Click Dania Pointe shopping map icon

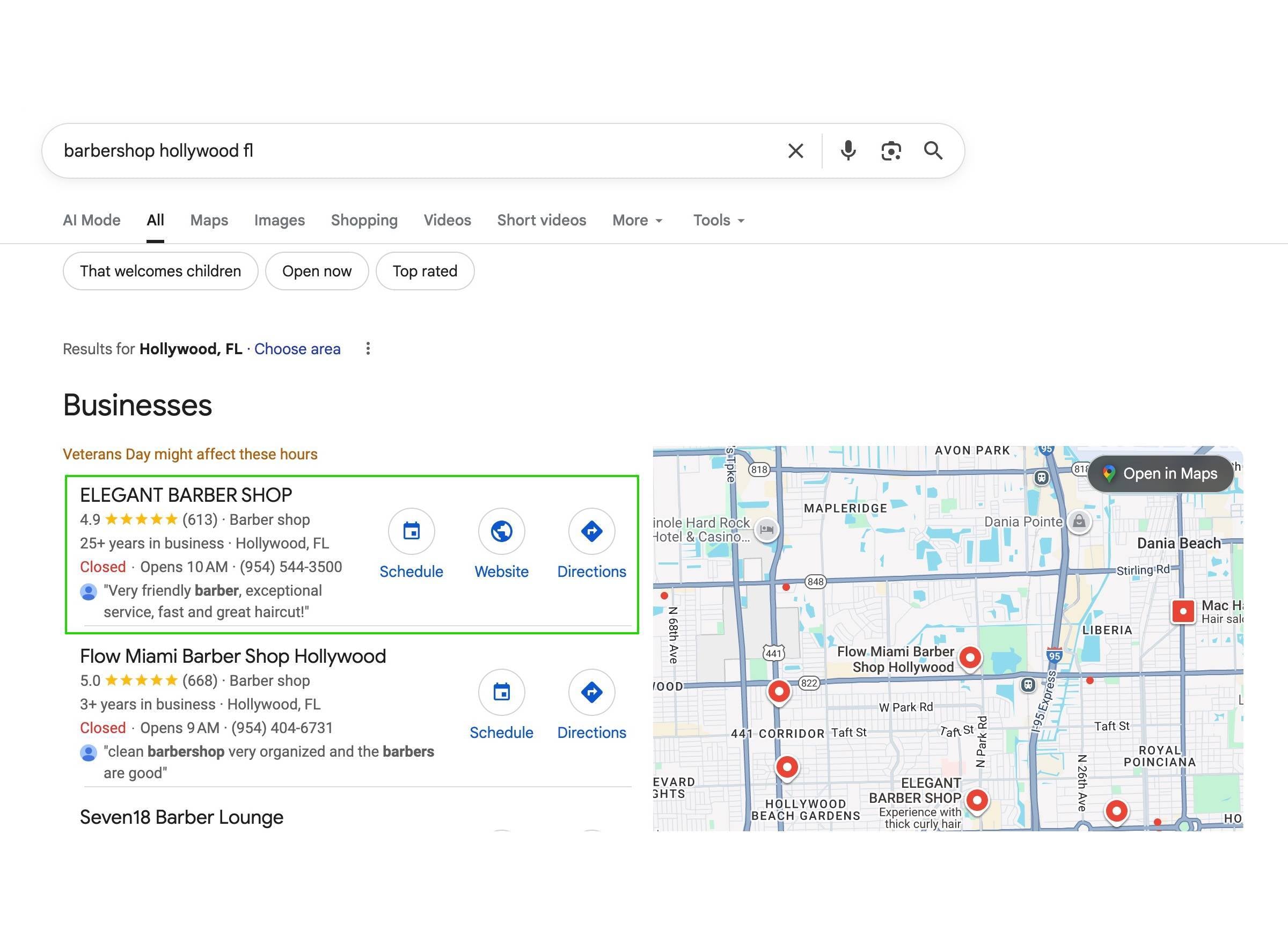[1079, 521]
